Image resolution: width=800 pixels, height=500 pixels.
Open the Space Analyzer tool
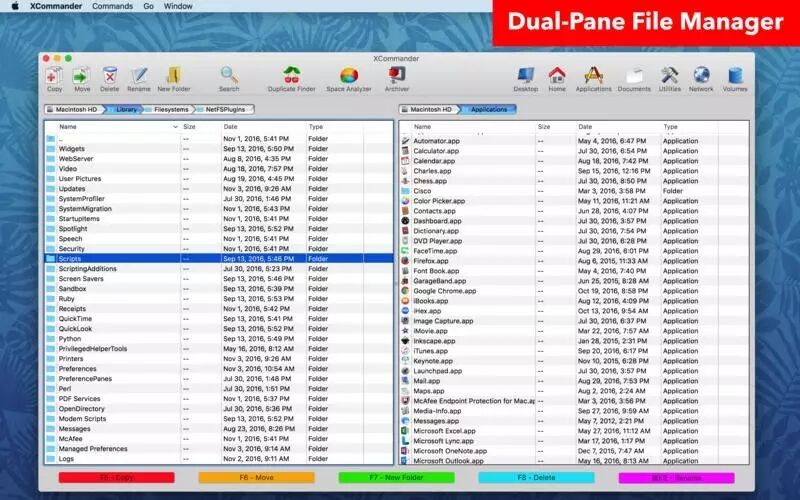pyautogui.click(x=349, y=79)
